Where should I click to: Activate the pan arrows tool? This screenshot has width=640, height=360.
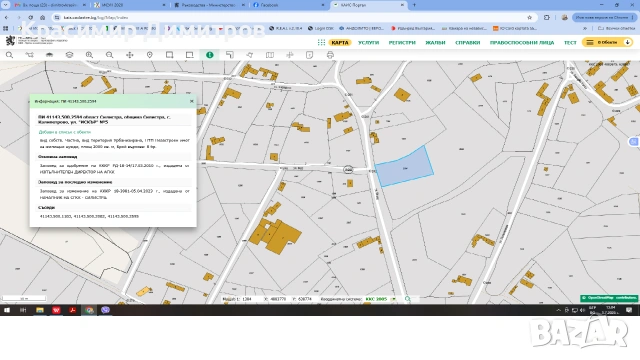(x=129, y=55)
